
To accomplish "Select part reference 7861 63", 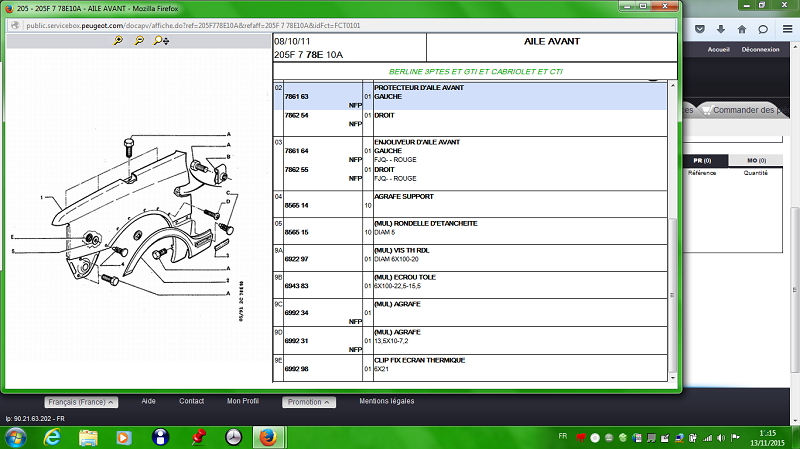I will [296, 96].
